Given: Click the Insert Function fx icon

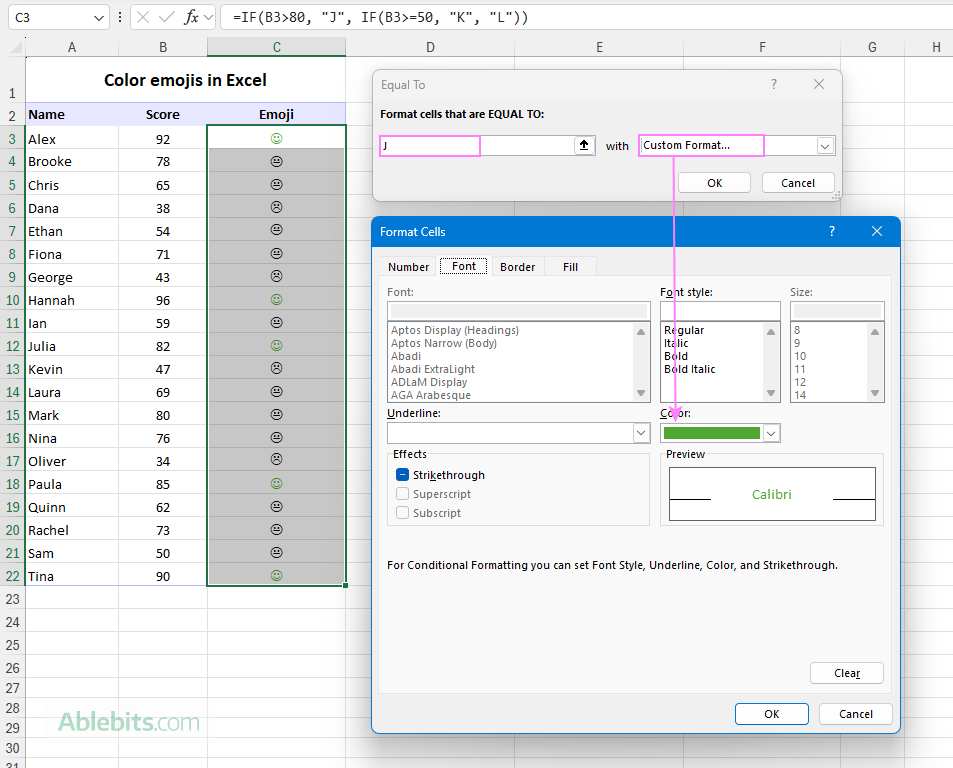Looking at the screenshot, I should pos(192,18).
